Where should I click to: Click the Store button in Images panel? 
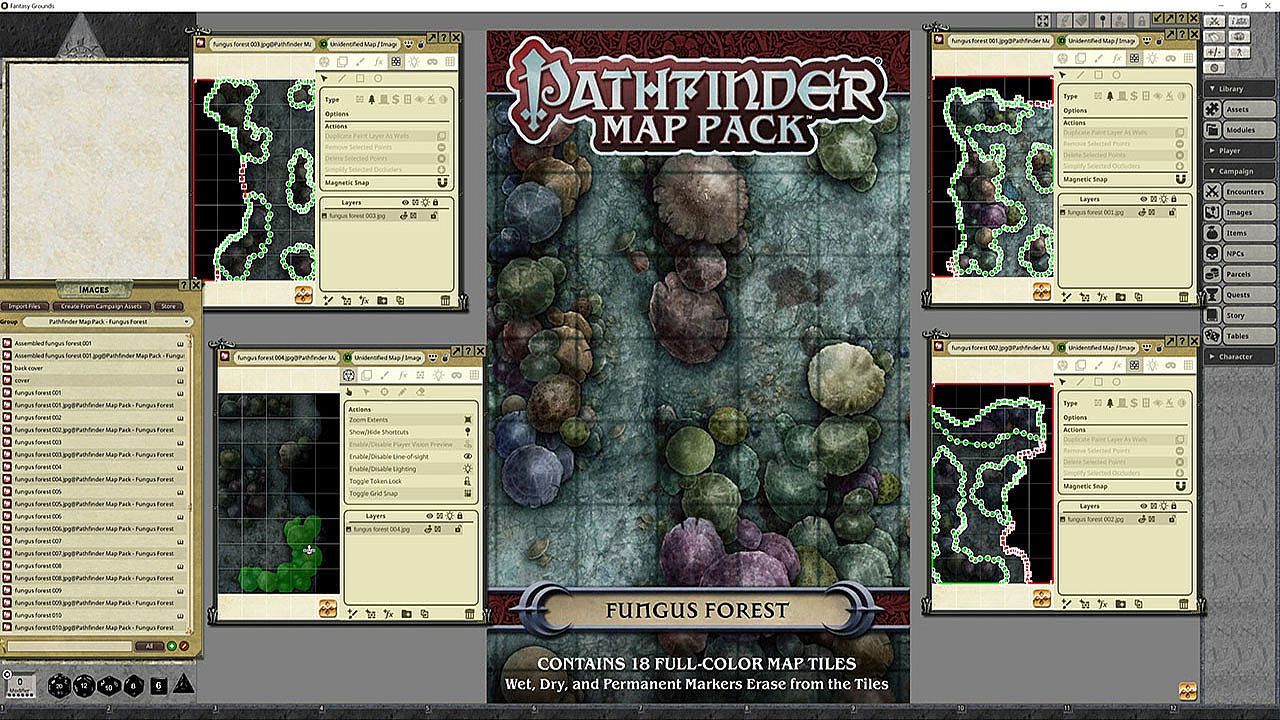pos(168,306)
